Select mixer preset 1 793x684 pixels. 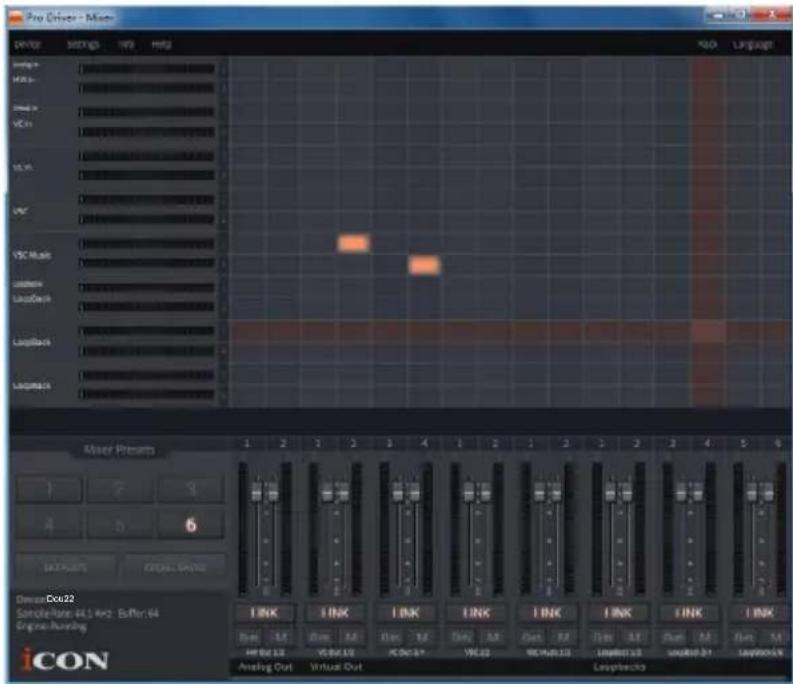pos(49,488)
